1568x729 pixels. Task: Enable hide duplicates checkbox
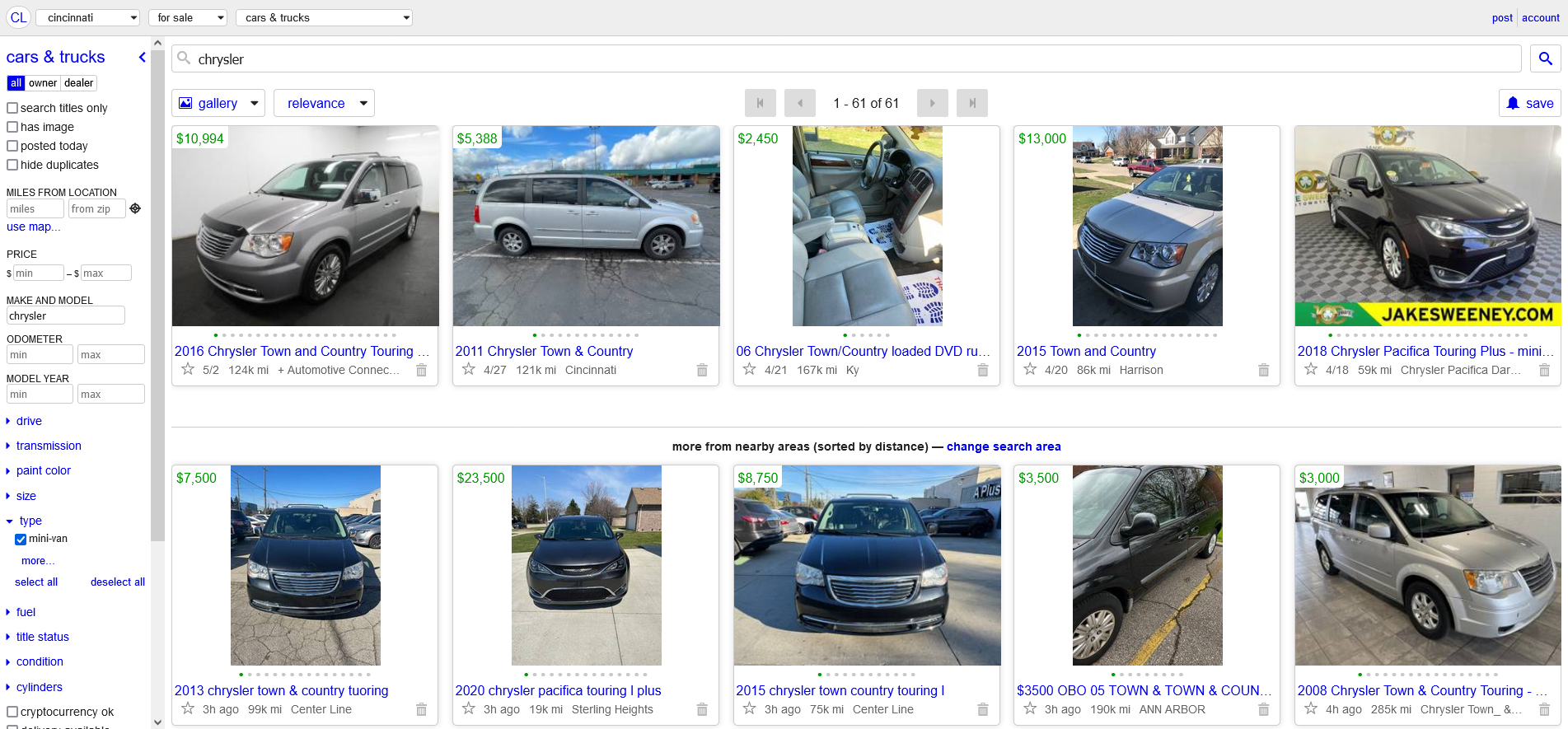click(12, 165)
